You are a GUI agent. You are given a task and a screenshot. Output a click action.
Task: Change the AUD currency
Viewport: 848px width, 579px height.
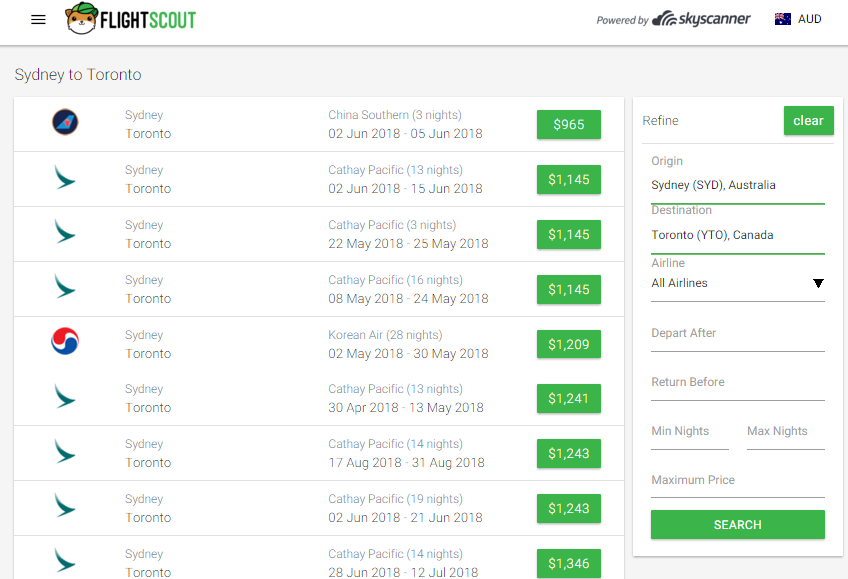[x=809, y=19]
